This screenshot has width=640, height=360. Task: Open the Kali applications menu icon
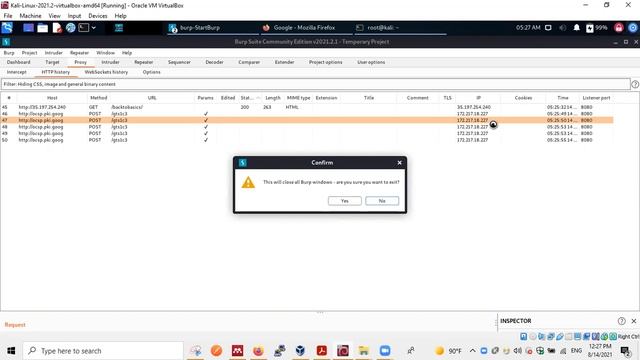(x=7, y=27)
